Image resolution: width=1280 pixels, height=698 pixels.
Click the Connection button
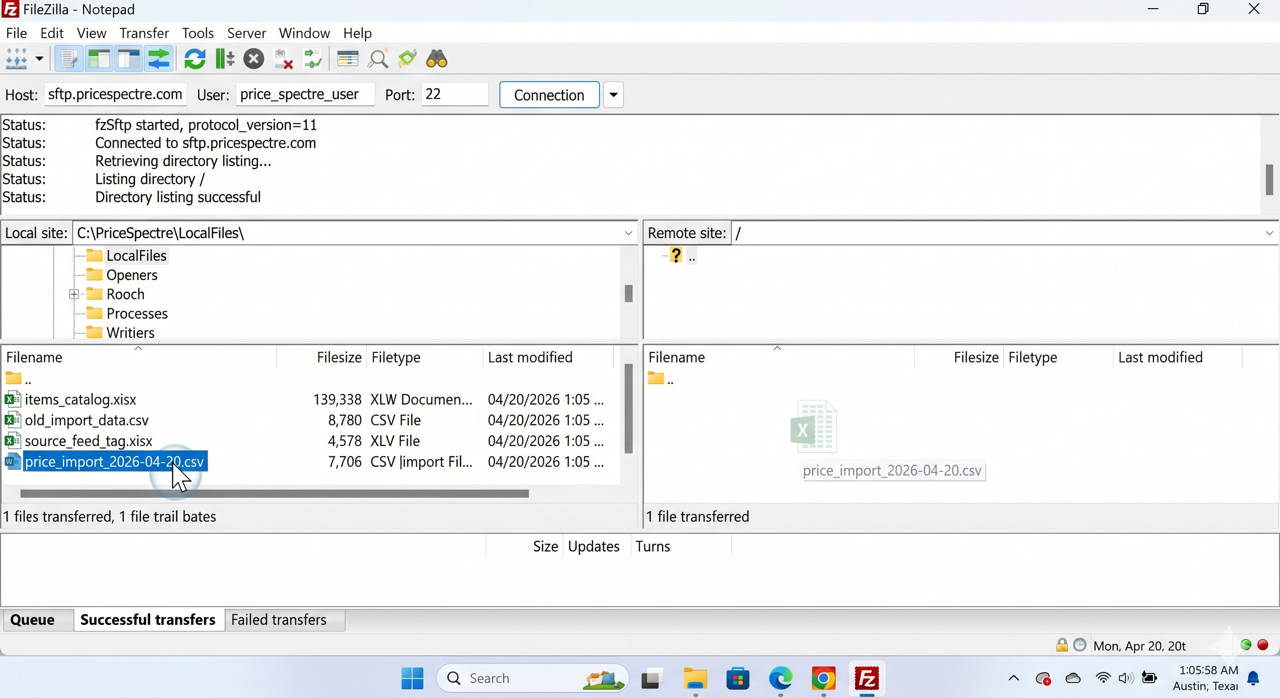coord(548,94)
